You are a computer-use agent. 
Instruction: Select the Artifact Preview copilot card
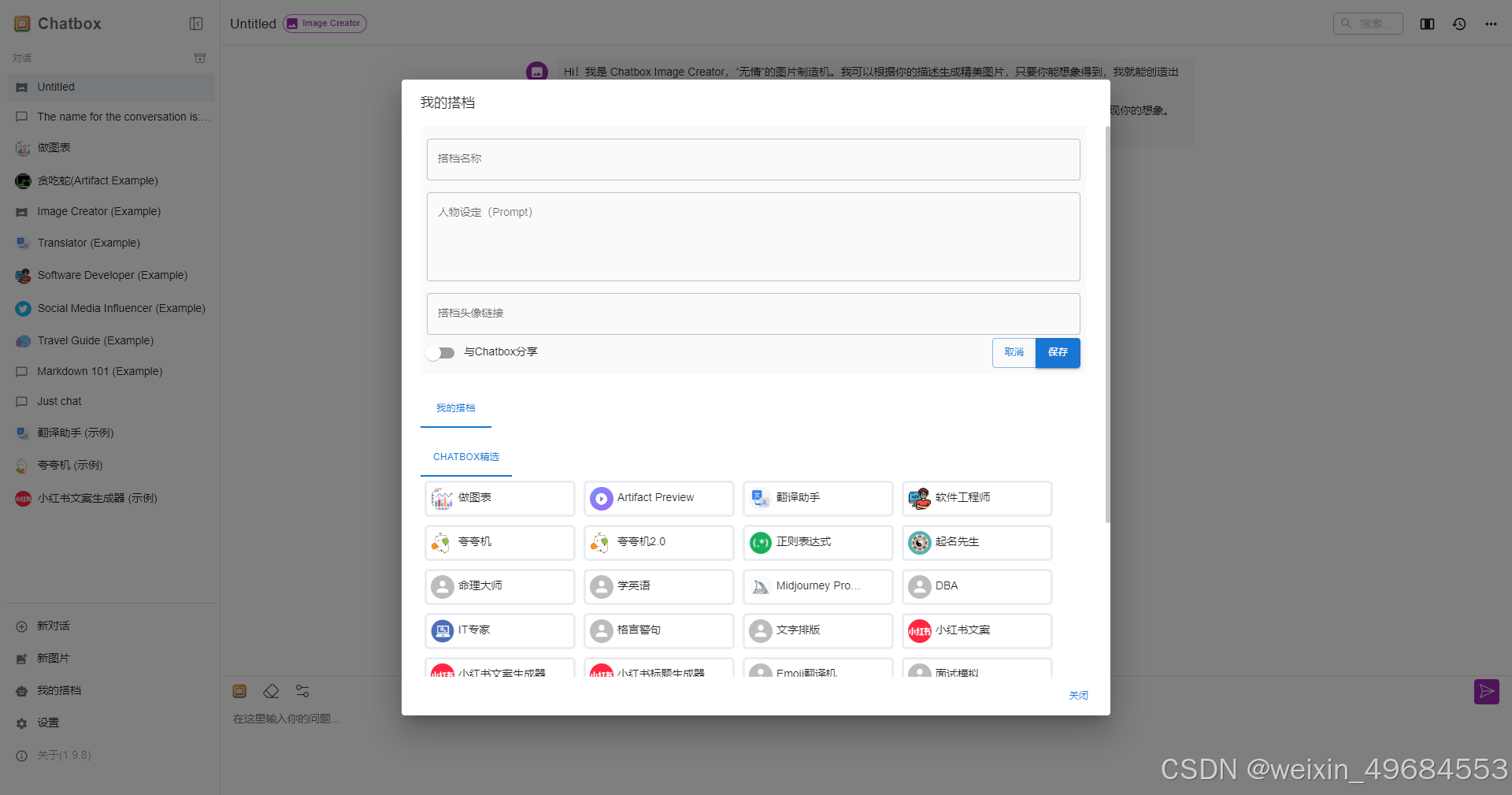click(659, 498)
